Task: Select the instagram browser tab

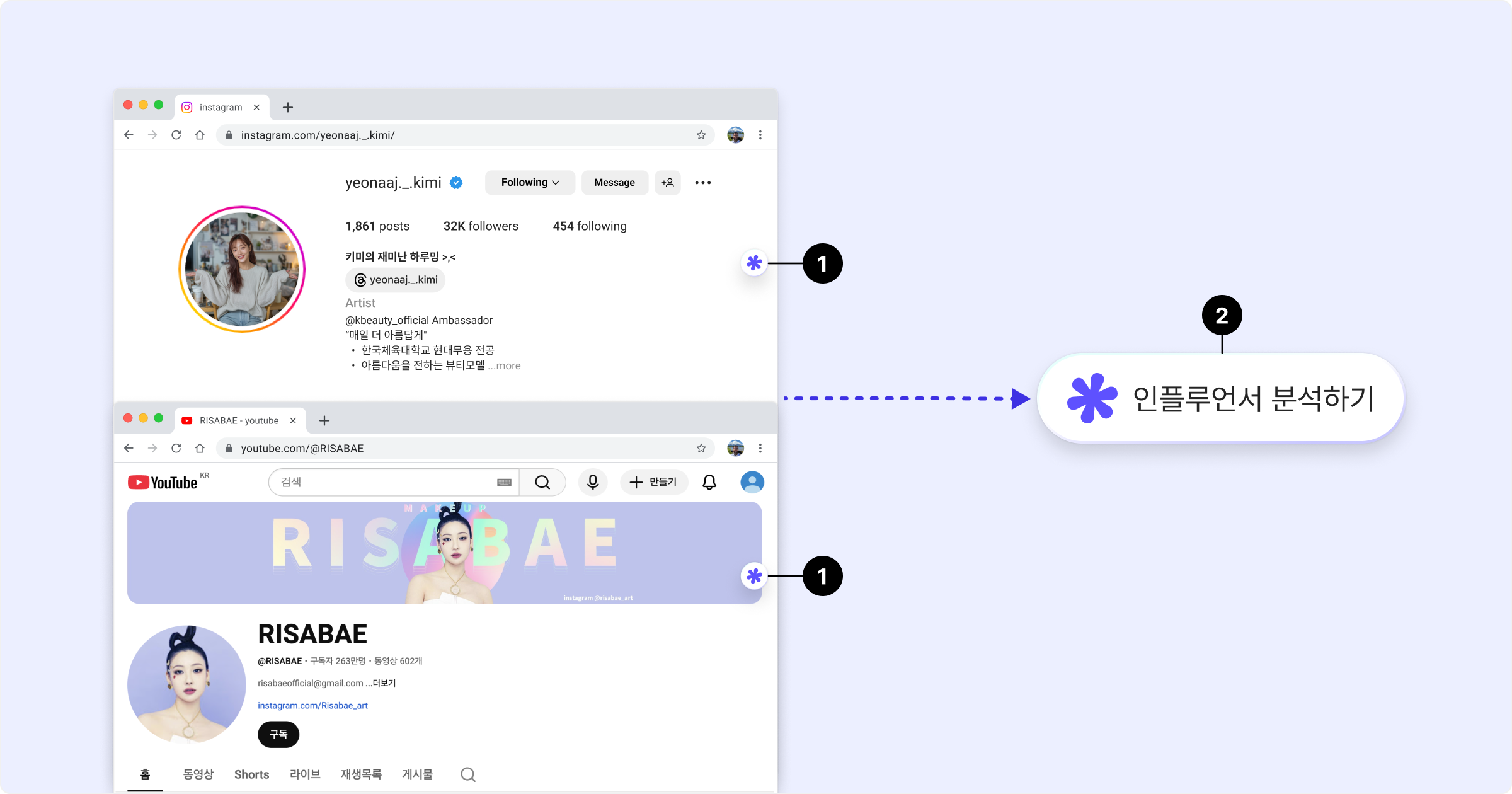Action: (221, 107)
